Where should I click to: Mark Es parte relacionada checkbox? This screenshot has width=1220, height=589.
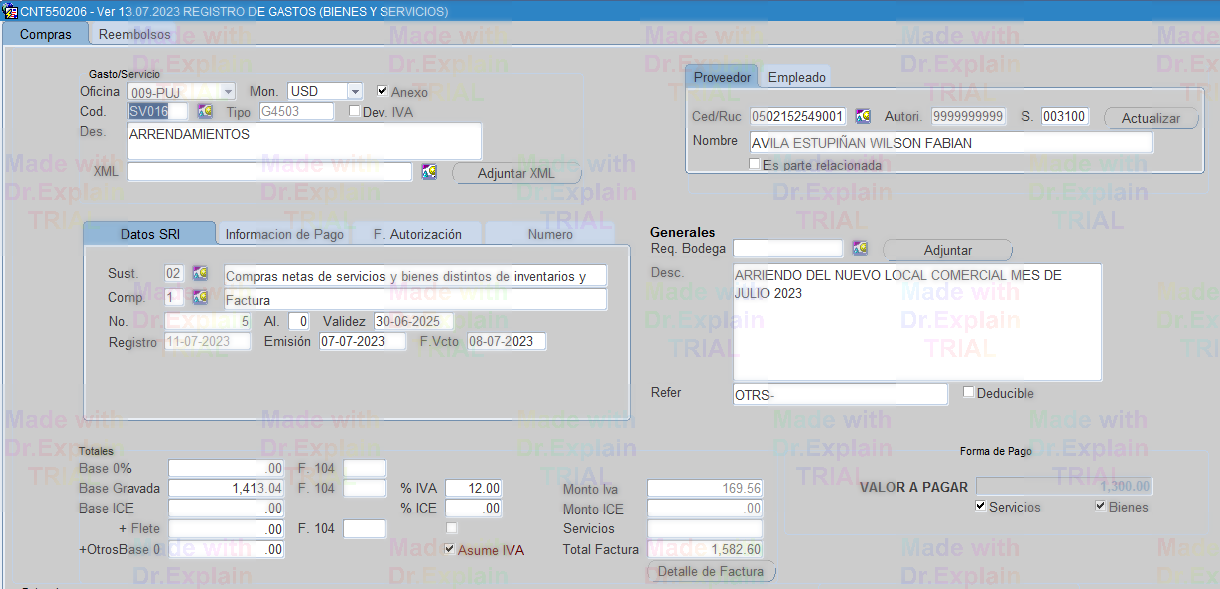click(x=754, y=164)
